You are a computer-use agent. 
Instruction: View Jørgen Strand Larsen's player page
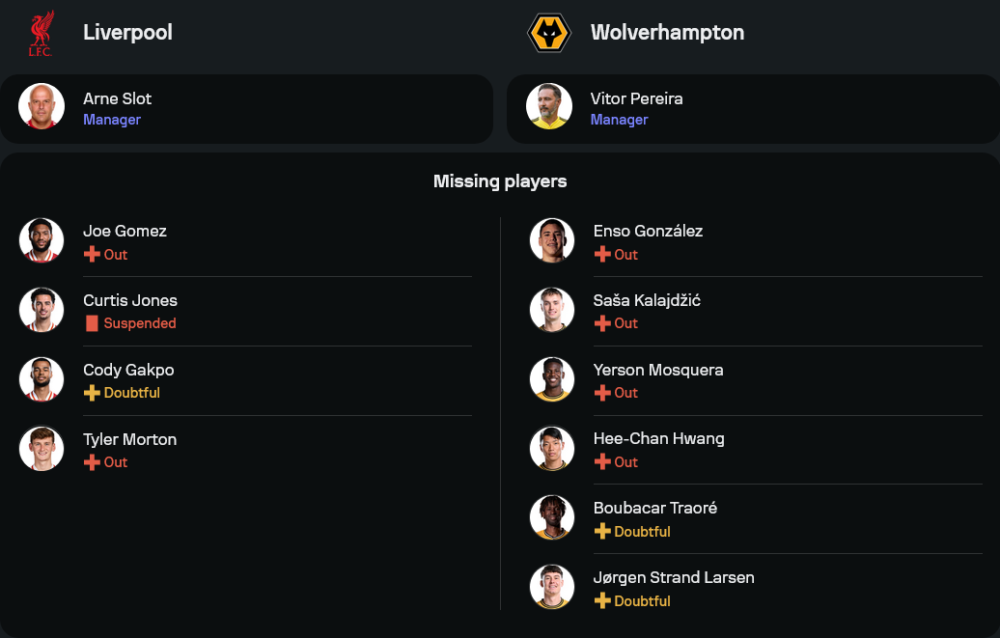point(673,578)
